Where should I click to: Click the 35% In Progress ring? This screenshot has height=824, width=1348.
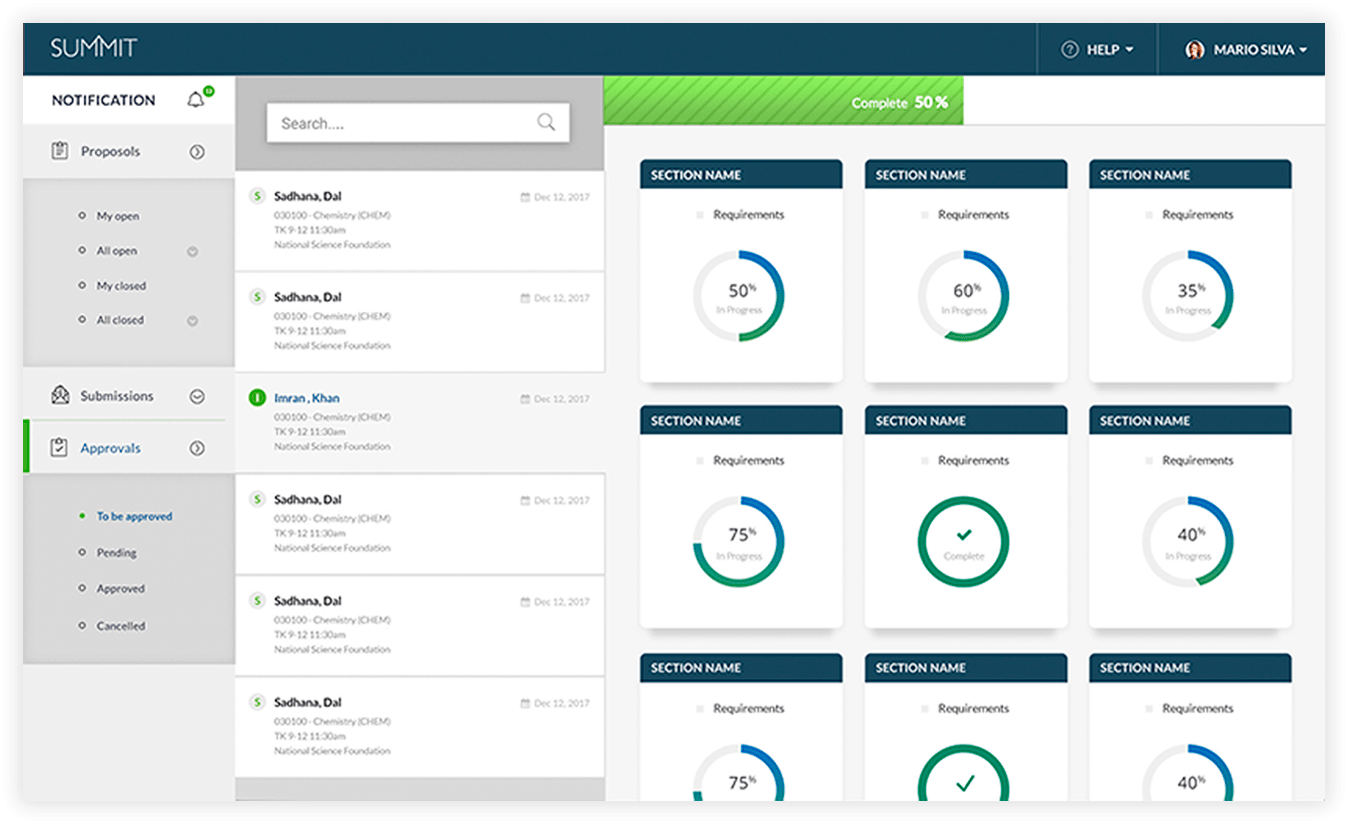(1188, 296)
